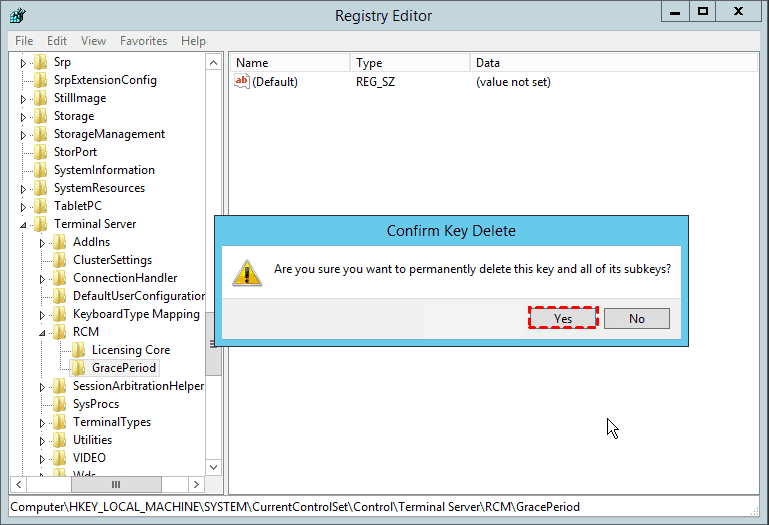The image size is (769, 525).
Task: Select the Utilities folder icon
Action: [60, 440]
